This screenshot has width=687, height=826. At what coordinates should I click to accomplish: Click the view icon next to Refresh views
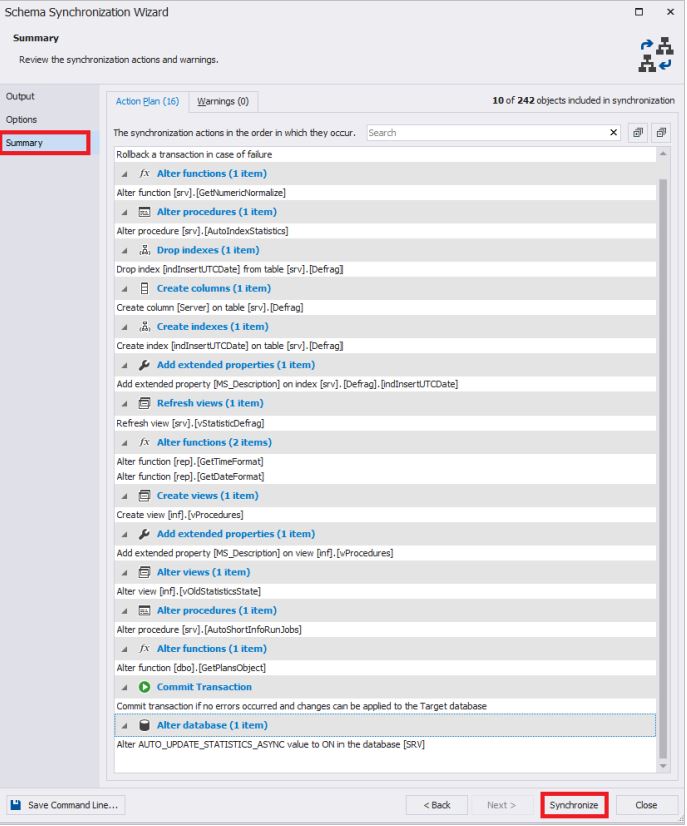click(144, 403)
